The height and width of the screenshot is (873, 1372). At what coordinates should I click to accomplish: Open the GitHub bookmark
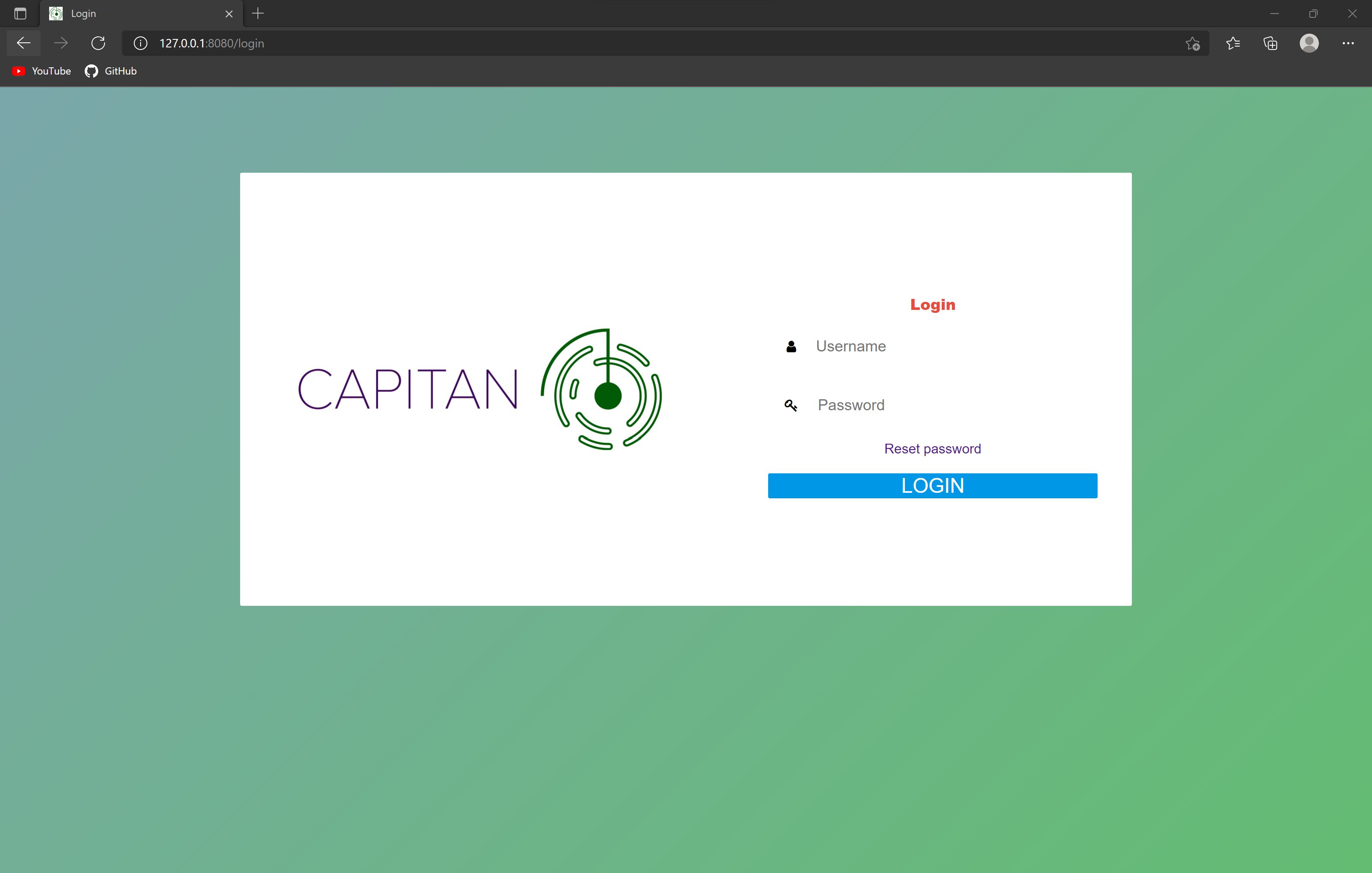pos(111,71)
